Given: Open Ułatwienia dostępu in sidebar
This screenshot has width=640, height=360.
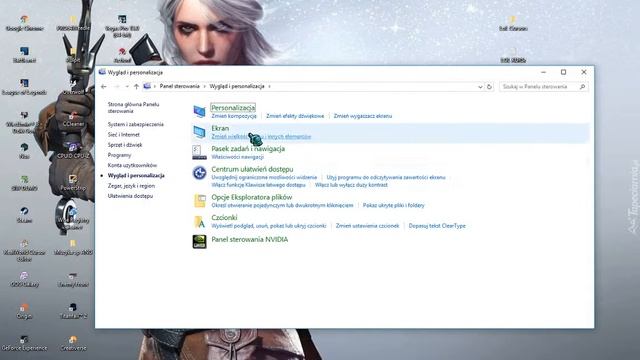Looking at the screenshot, I should click(x=130, y=196).
